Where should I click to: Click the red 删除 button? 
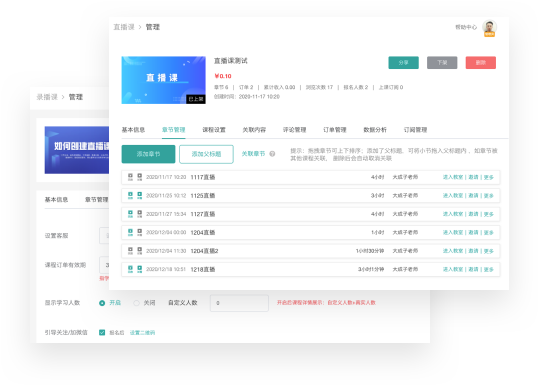(481, 63)
